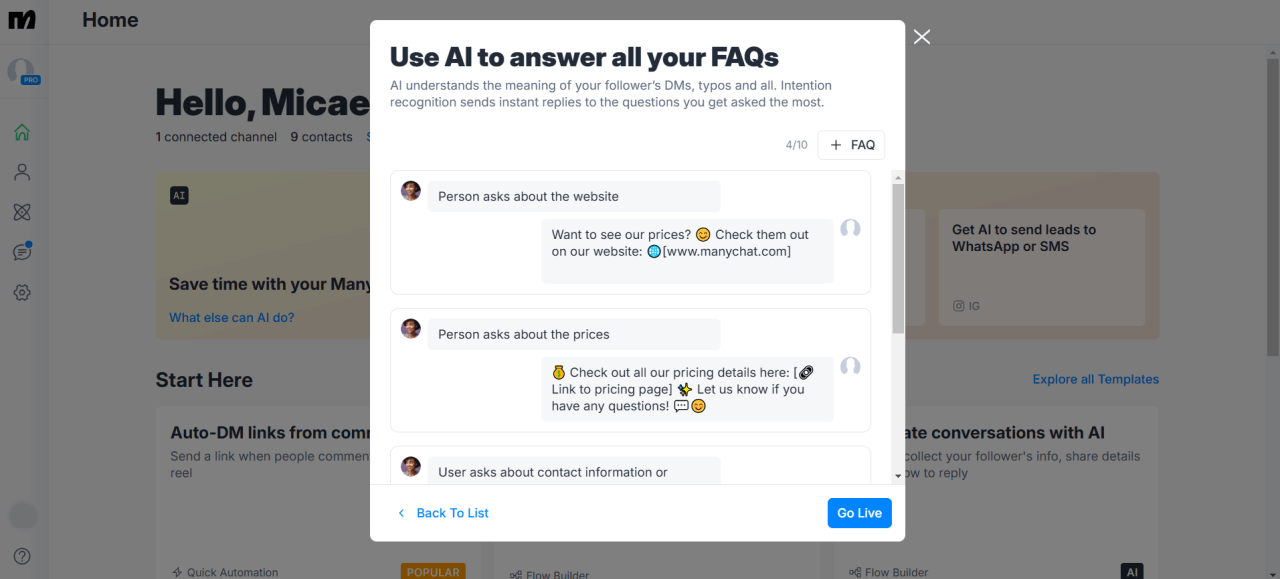Click the AI badge on the banner card
Viewport: 1280px width, 579px height.
[179, 195]
